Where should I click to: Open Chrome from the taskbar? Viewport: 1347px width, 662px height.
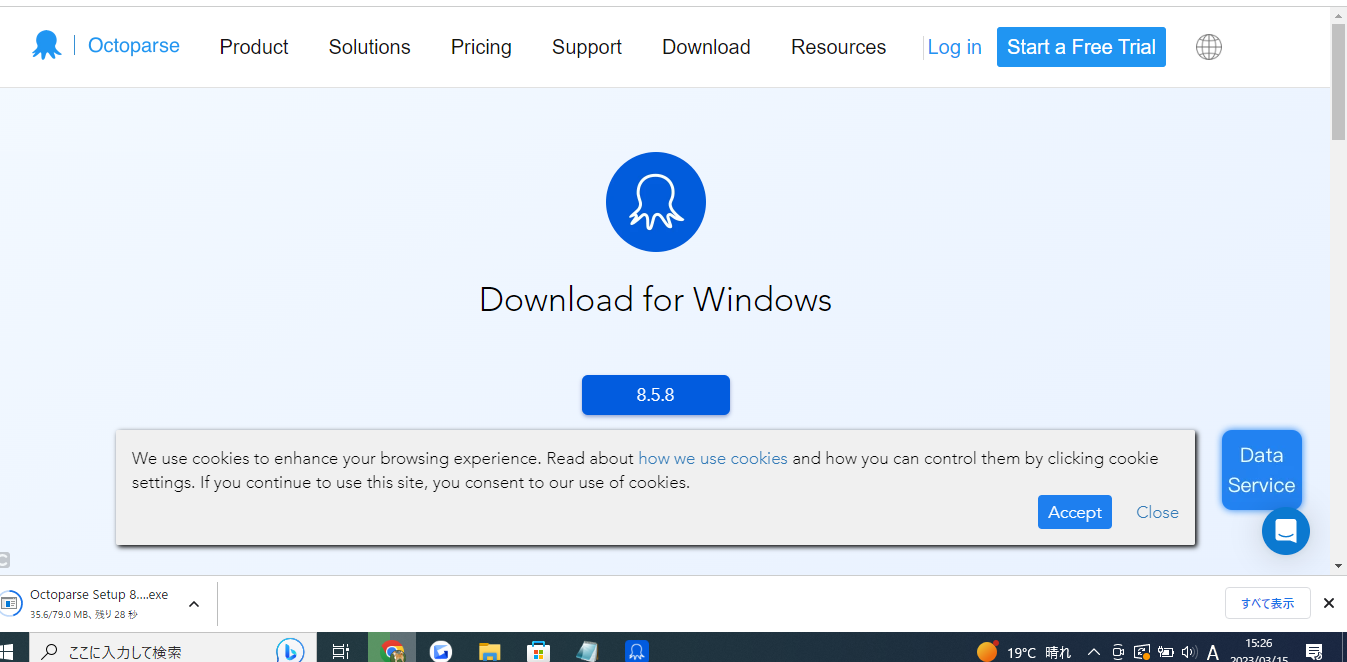[x=393, y=651]
